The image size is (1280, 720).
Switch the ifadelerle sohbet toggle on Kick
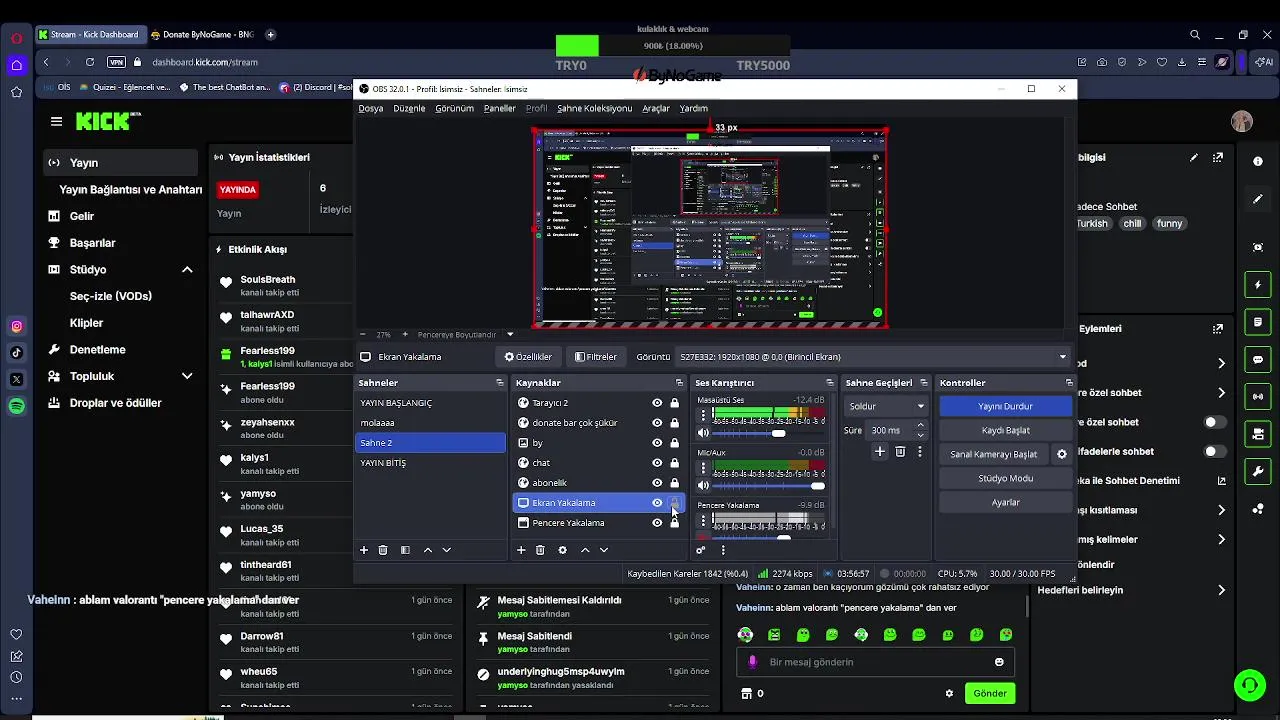click(1214, 451)
